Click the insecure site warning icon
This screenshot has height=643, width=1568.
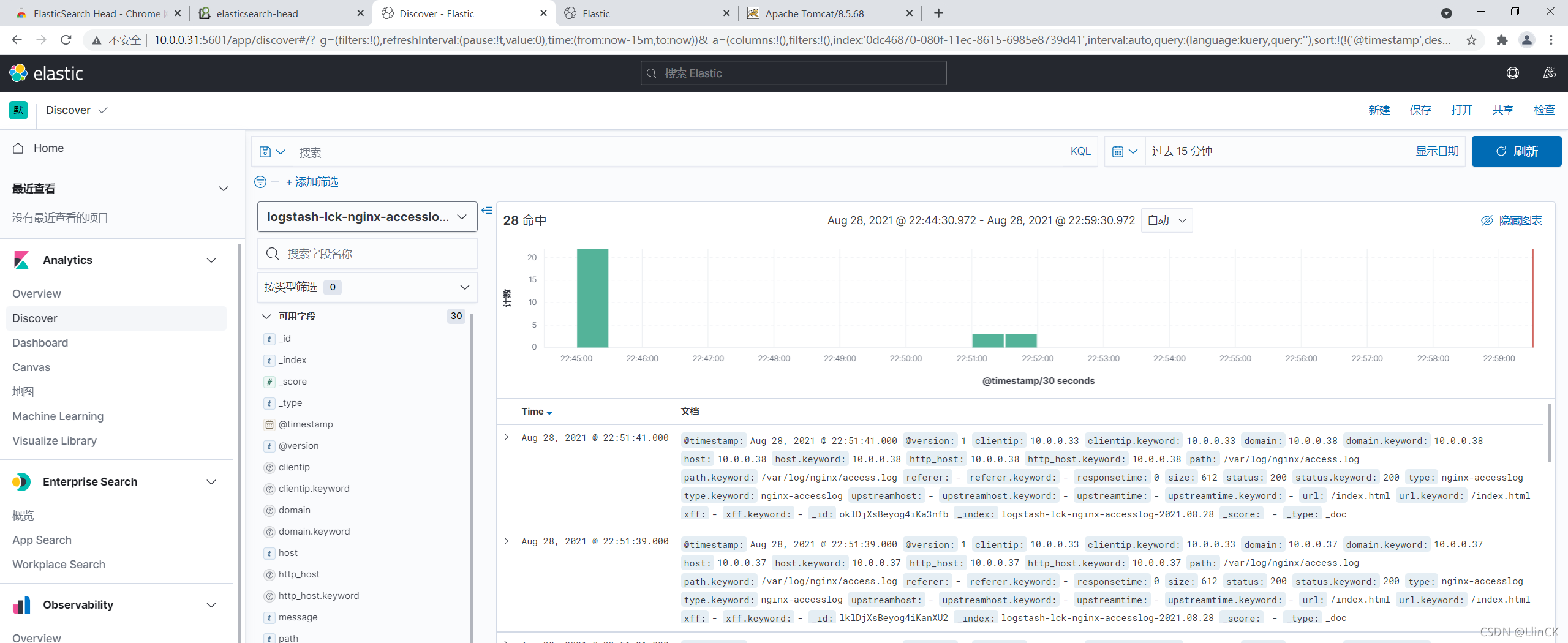coord(96,40)
